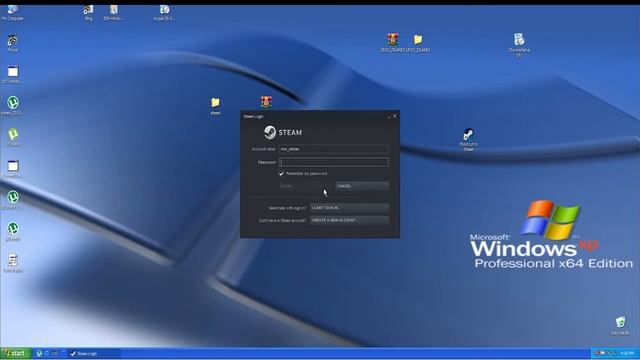640x360 pixels.
Task: Click the I CAN'T SIGN IN button
Action: point(349,208)
